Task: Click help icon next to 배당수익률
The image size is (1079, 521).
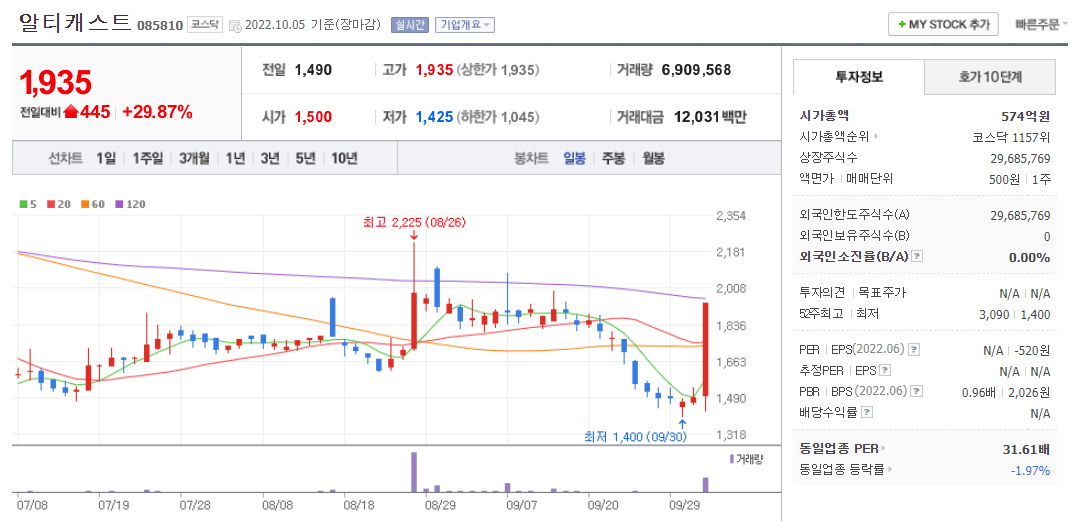Action: pyautogui.click(x=866, y=412)
